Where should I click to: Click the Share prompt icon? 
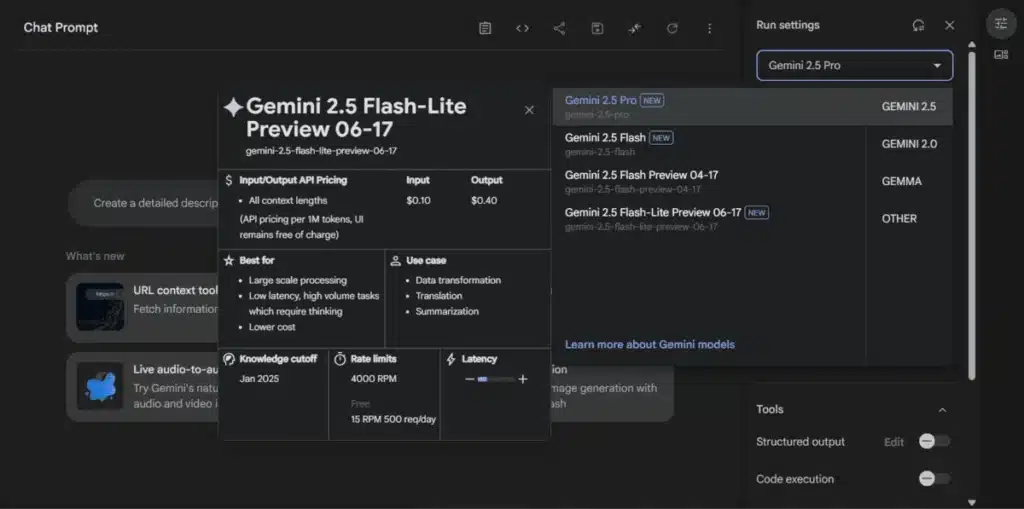click(560, 28)
